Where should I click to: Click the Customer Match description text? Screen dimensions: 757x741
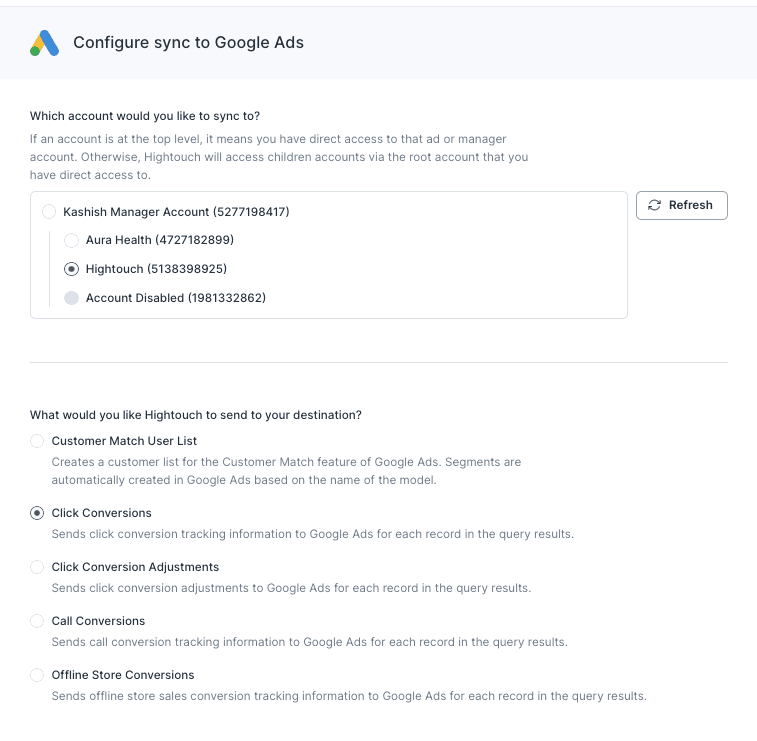pyautogui.click(x=286, y=470)
